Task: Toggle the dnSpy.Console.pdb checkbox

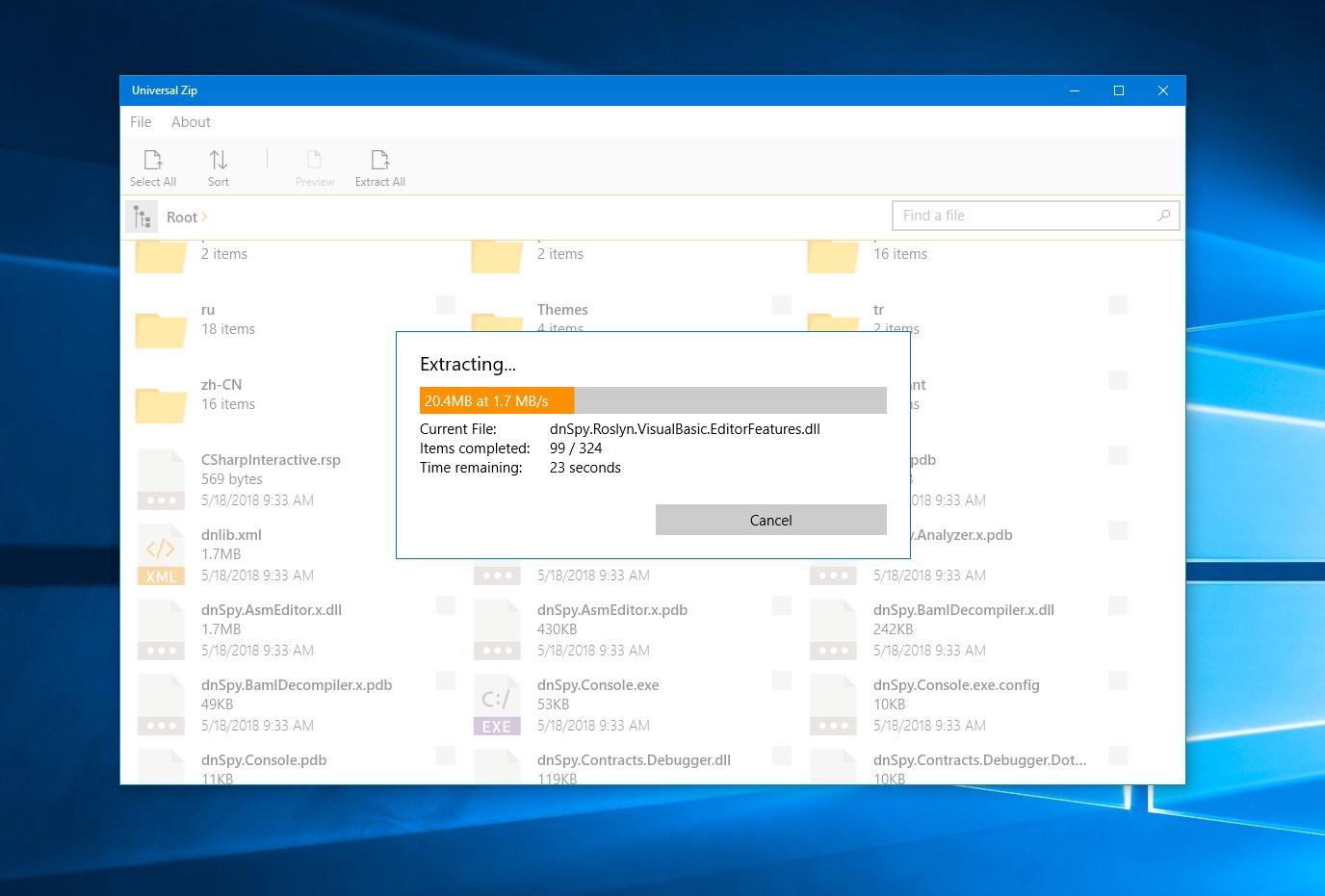Action: pyautogui.click(x=446, y=755)
